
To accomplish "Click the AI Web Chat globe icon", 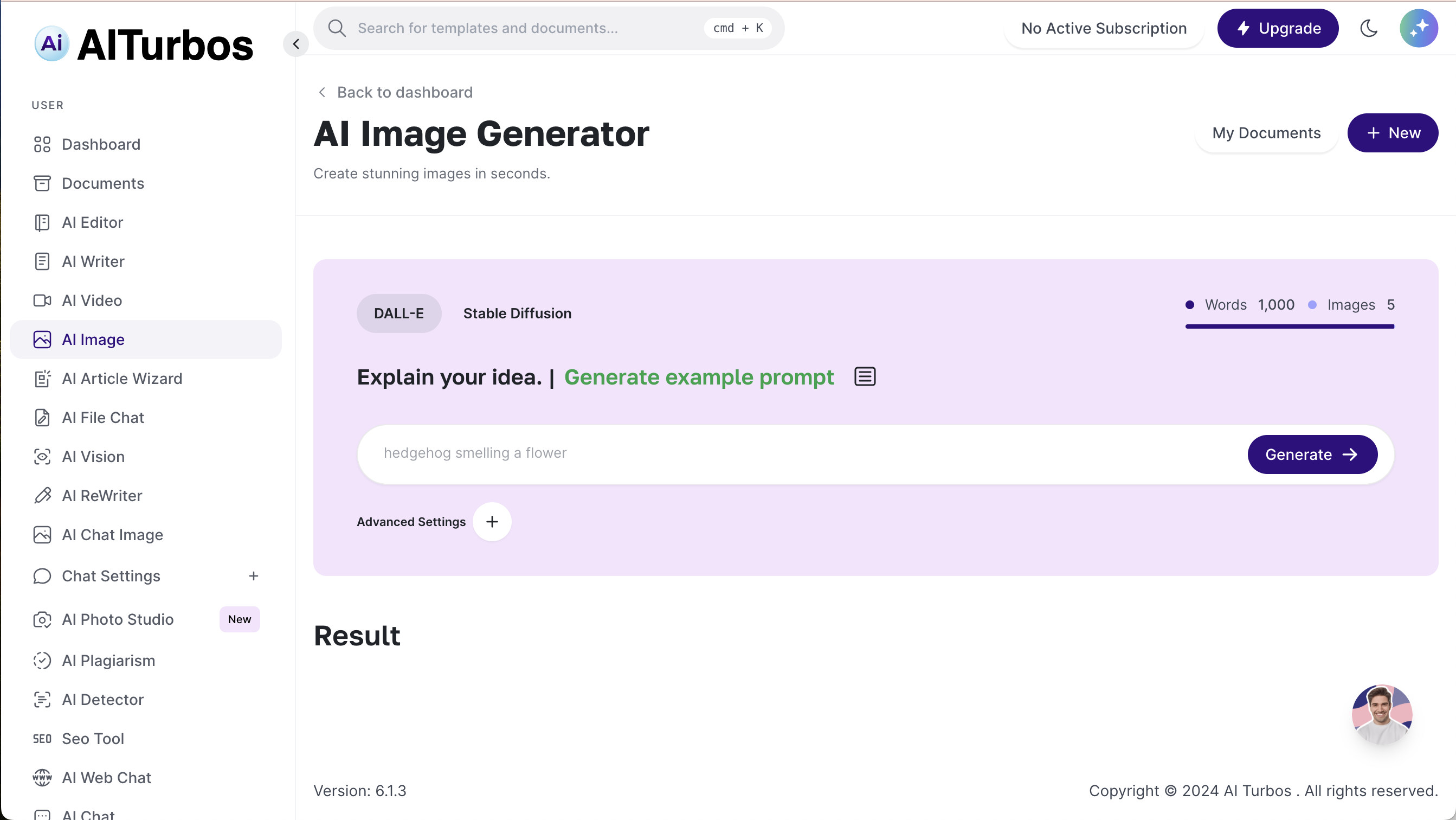I will click(x=42, y=778).
